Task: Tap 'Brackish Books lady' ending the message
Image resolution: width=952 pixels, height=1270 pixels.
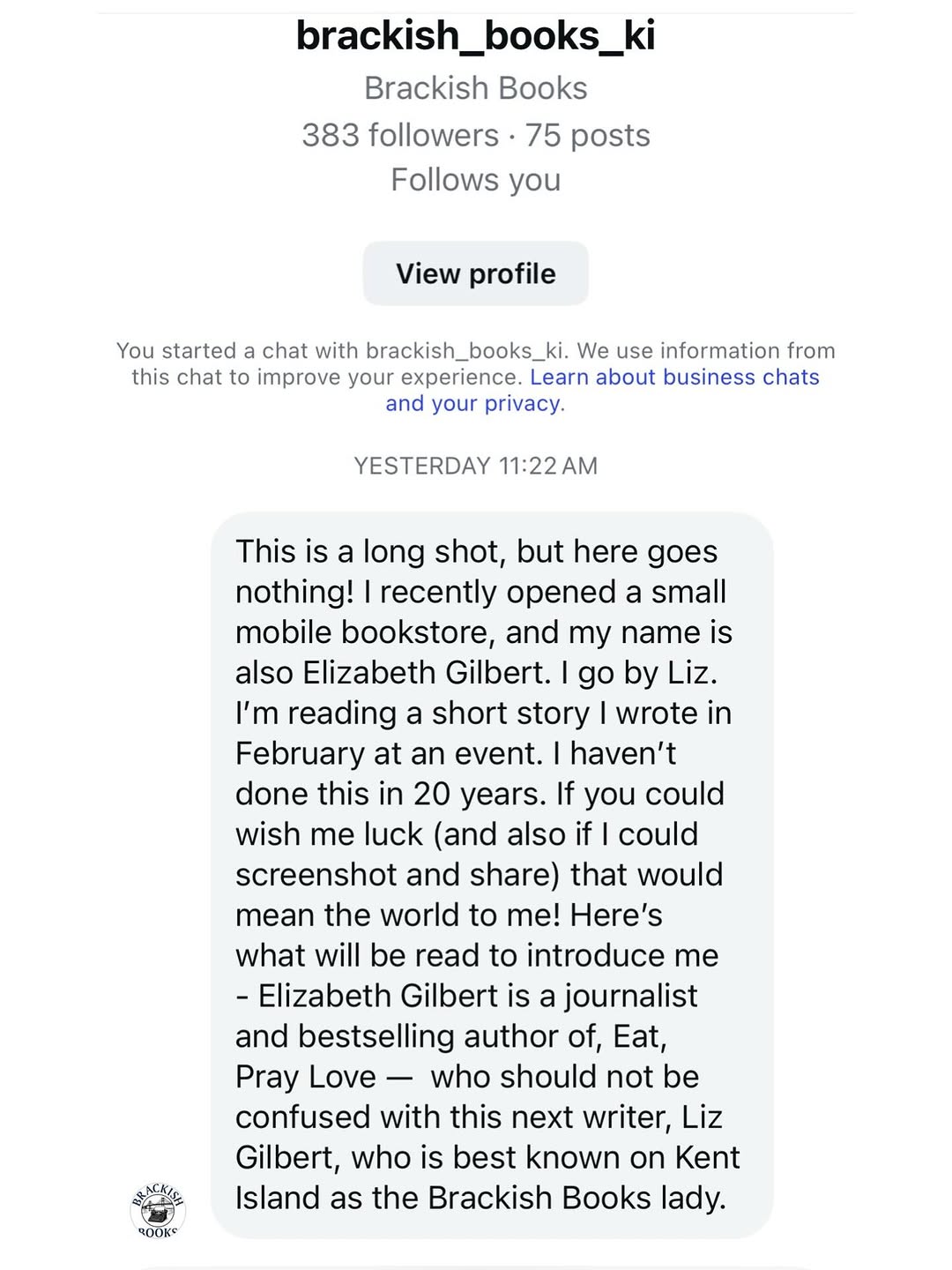Action: point(576,1199)
